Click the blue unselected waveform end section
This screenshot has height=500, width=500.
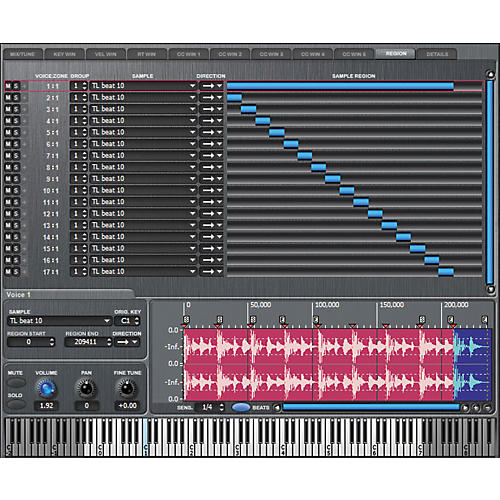[473, 365]
